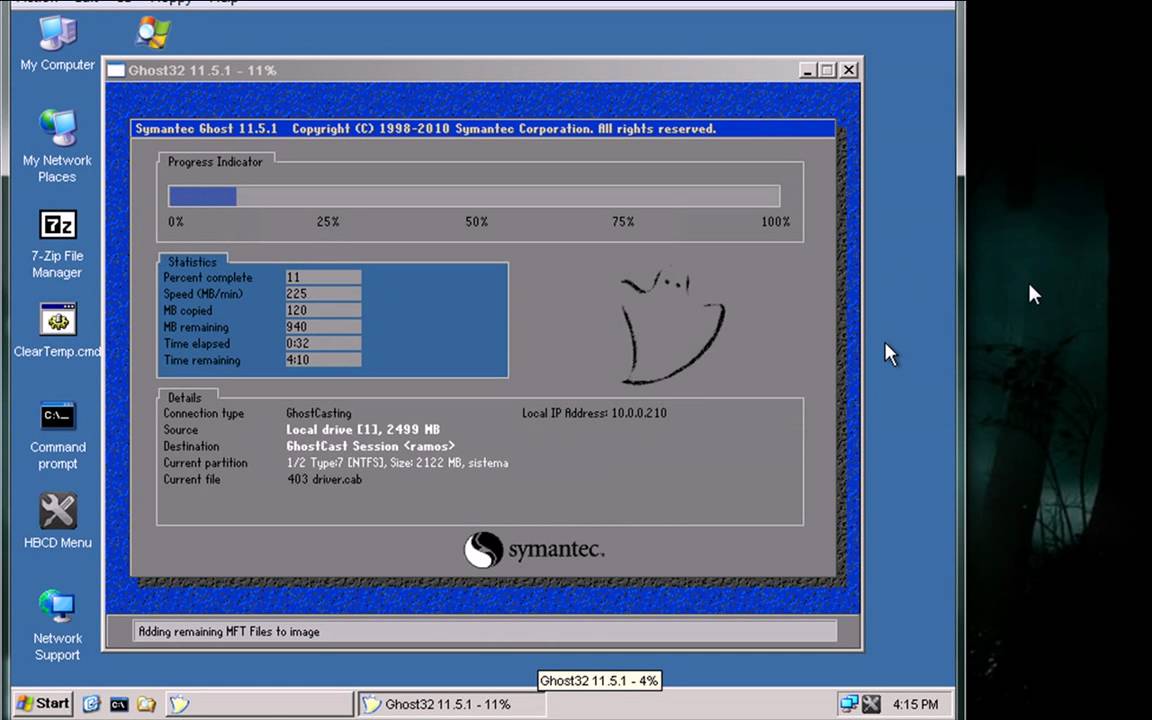Click the MB remaining value 940
1152x720 pixels.
click(323, 327)
